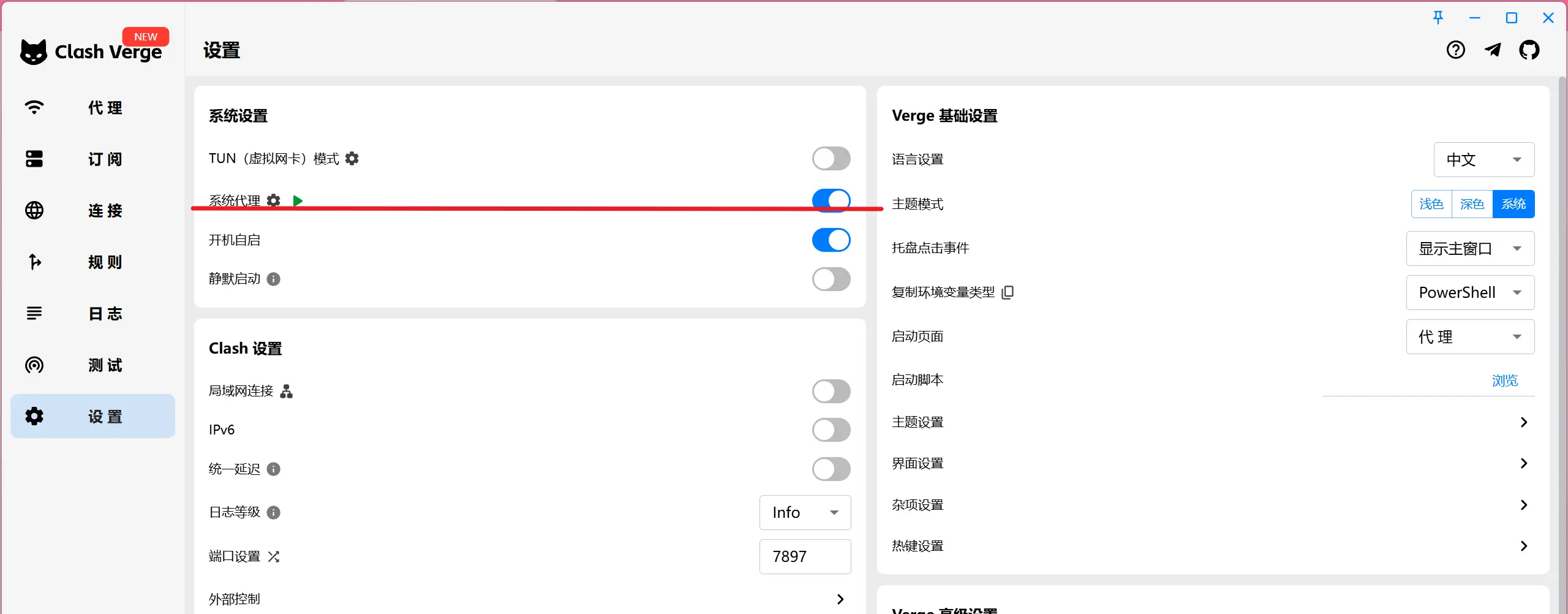The width and height of the screenshot is (1568, 614).
Task: Open TUN mode gear settings icon
Action: point(352,159)
